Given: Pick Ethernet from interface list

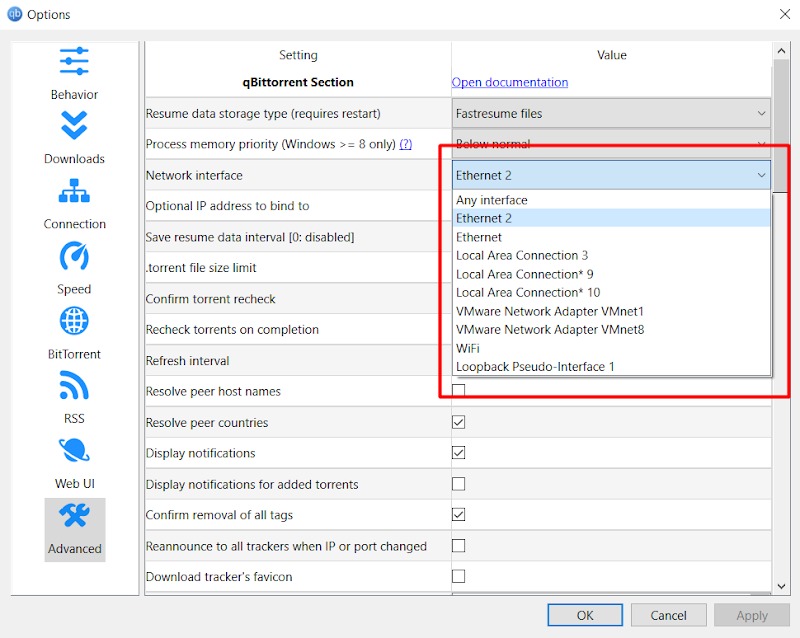Looking at the screenshot, I should pyautogui.click(x=611, y=237).
